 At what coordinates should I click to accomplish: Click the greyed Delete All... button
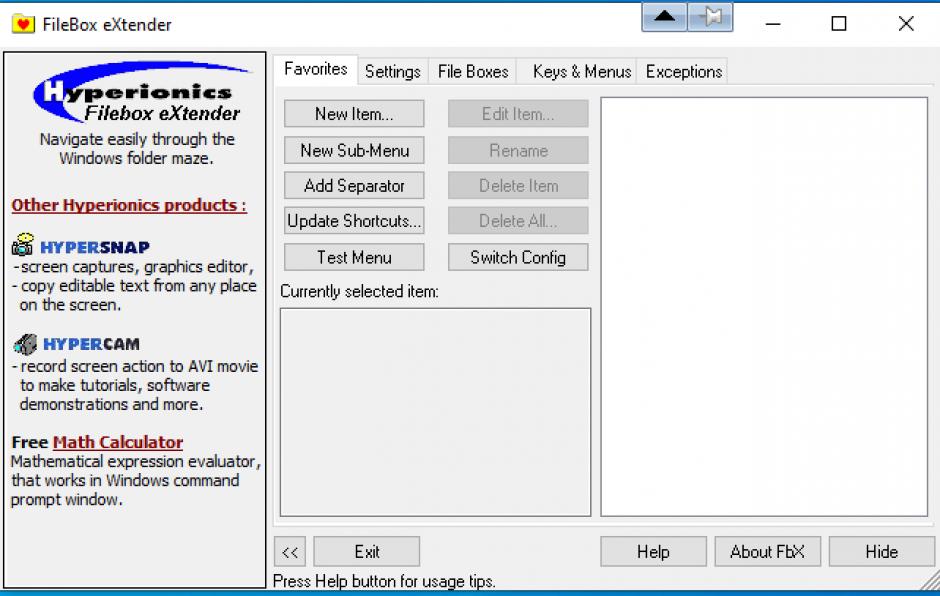pyautogui.click(x=518, y=221)
